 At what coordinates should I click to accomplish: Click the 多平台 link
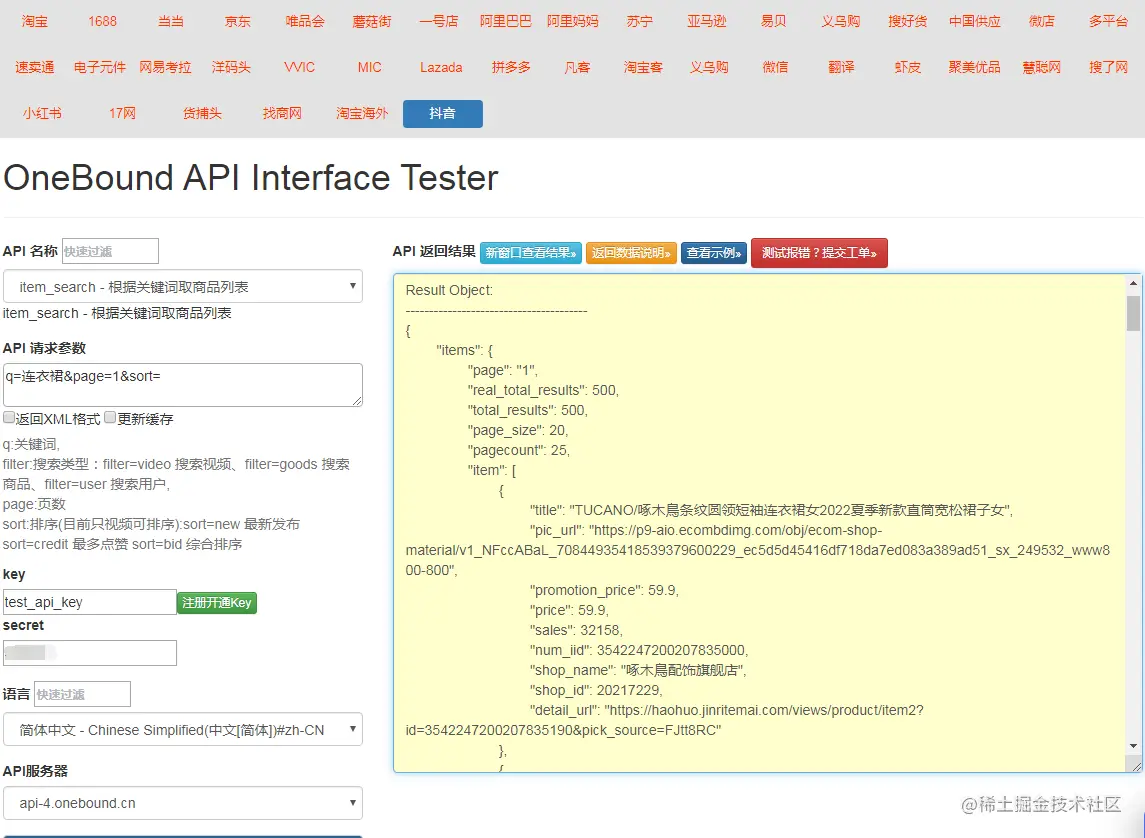tap(1108, 21)
